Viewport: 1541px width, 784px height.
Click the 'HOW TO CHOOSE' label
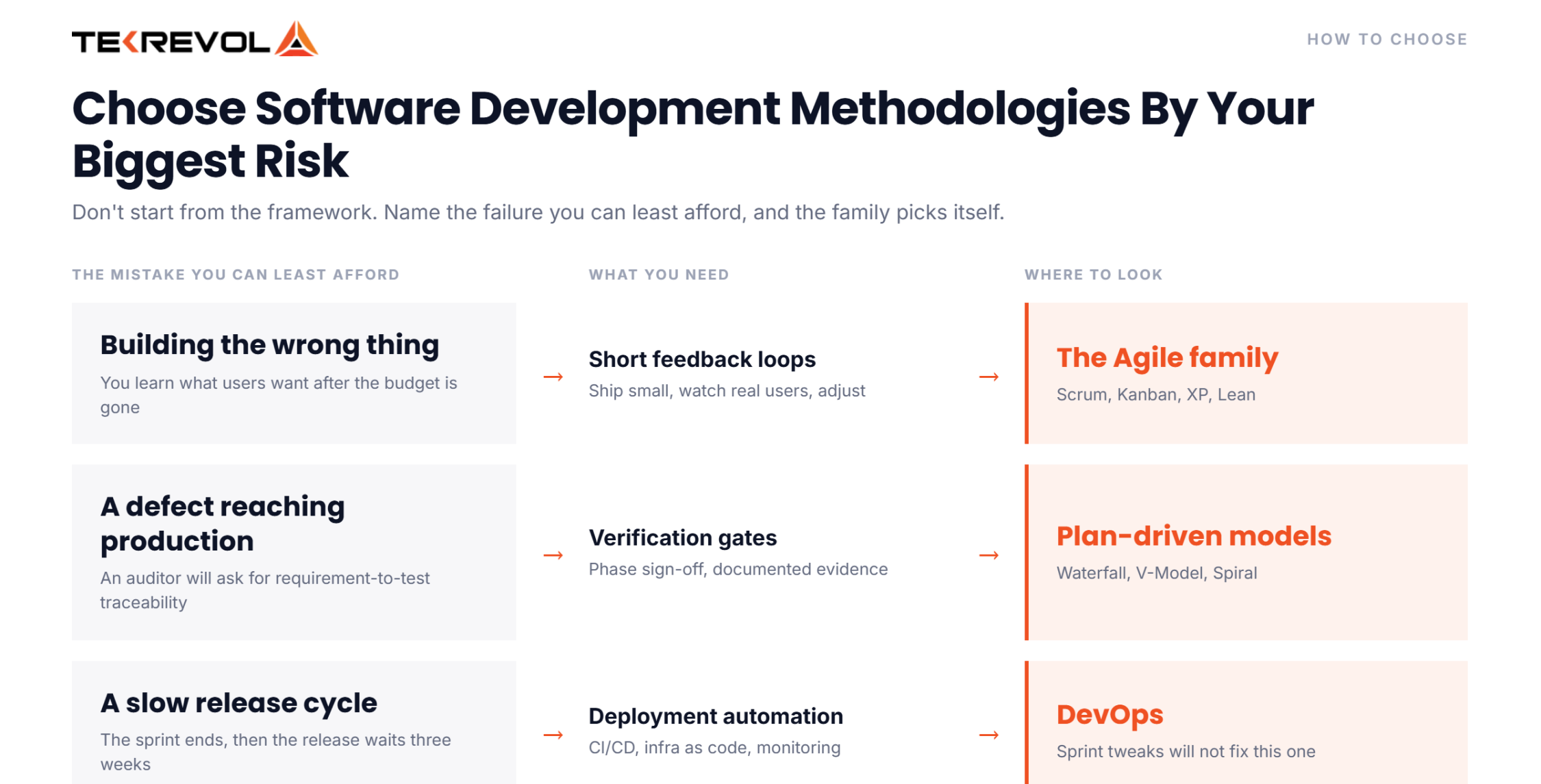pos(1387,40)
